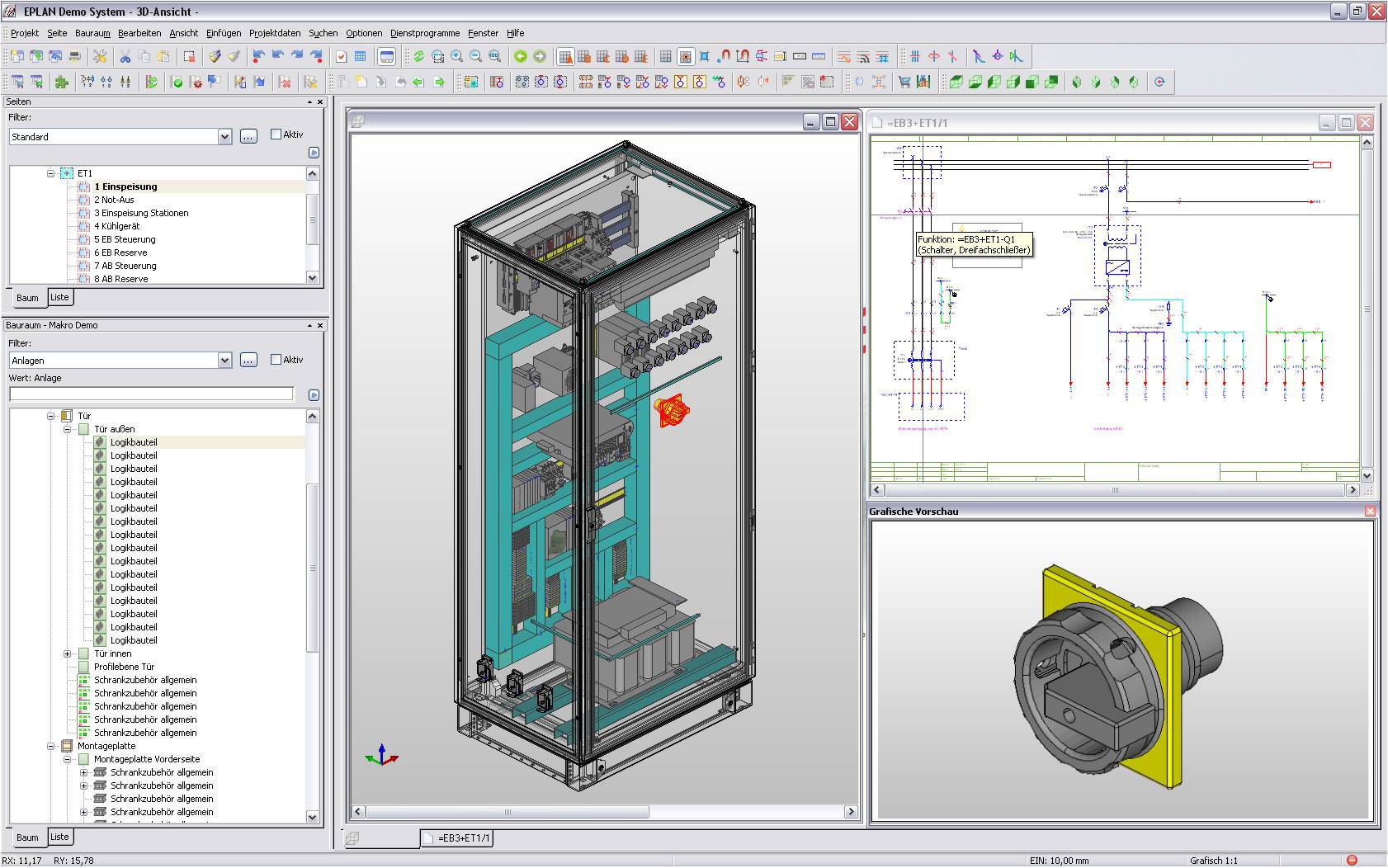This screenshot has width=1388, height=868.
Task: Enable Aktiv checkbox in Seiten panel
Action: click(x=276, y=134)
